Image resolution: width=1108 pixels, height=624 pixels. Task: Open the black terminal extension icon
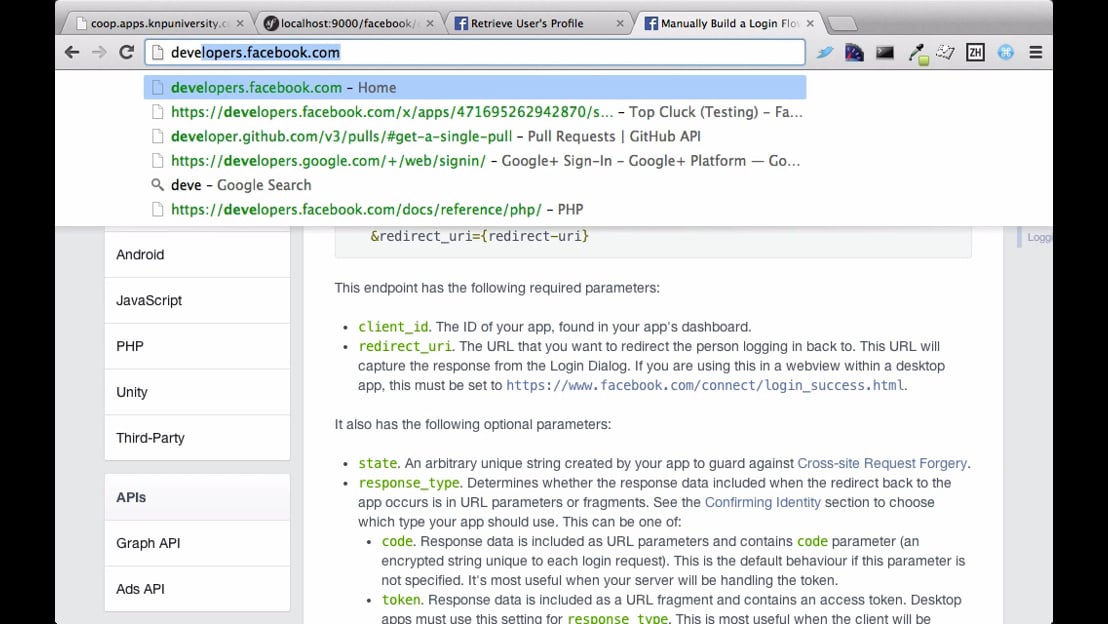tap(885, 52)
